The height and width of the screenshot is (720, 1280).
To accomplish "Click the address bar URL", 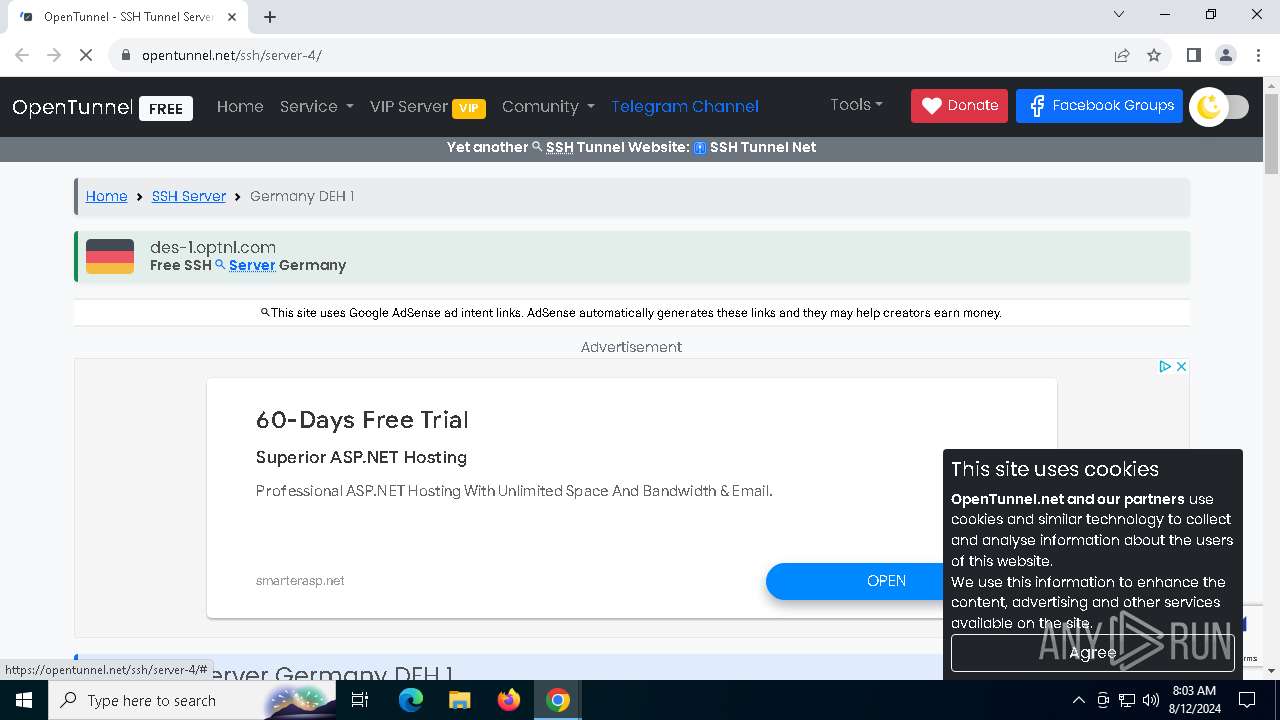I will click(232, 55).
